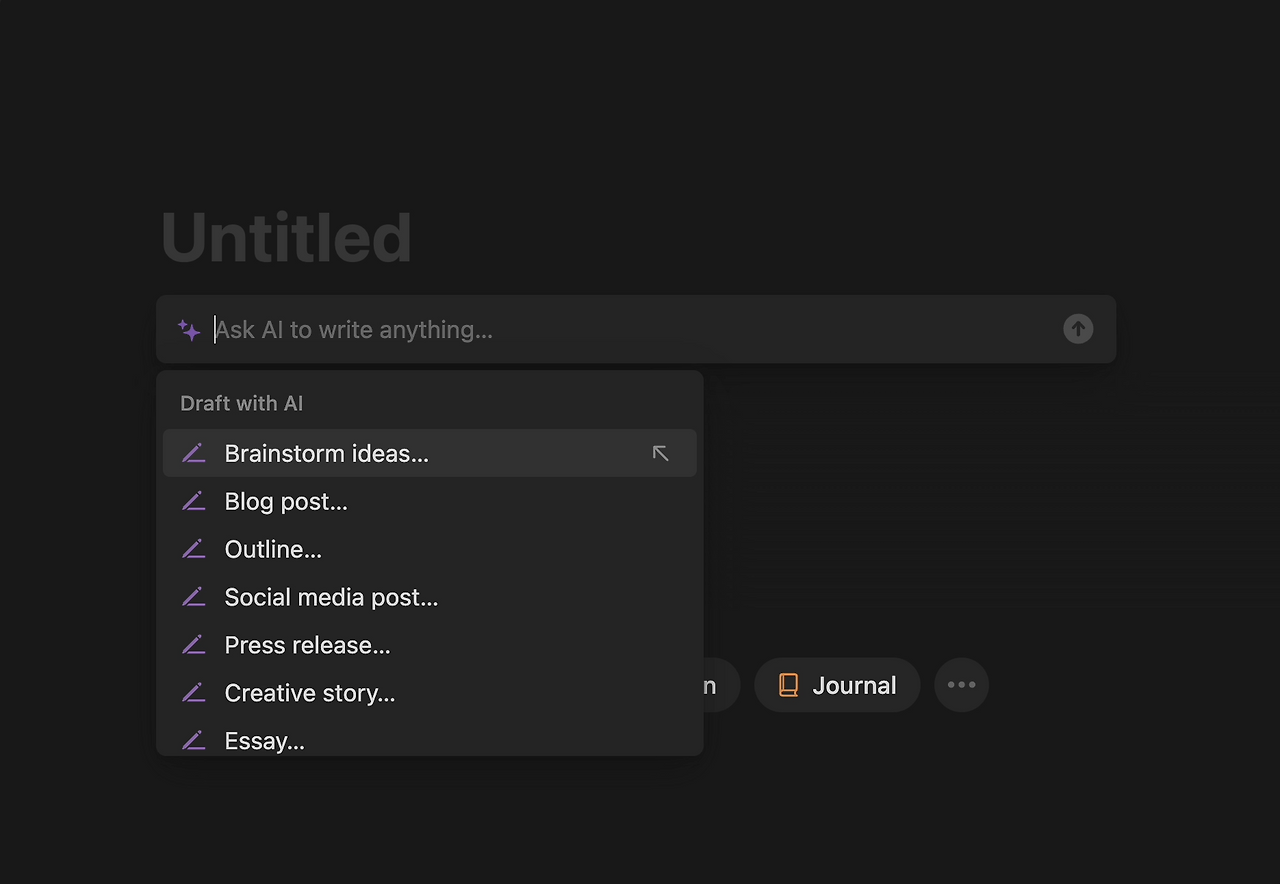The image size is (1280, 884).
Task: Select the Essay draft option
Action: coord(264,741)
